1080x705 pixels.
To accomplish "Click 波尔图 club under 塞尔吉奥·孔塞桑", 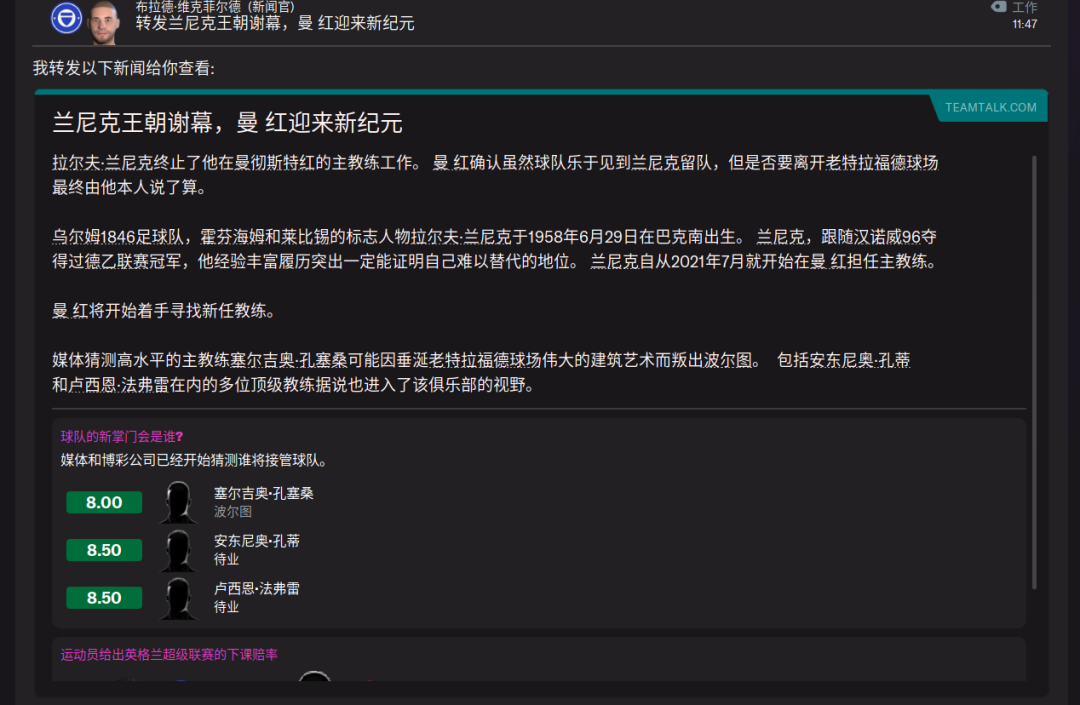I will pos(233,512).
